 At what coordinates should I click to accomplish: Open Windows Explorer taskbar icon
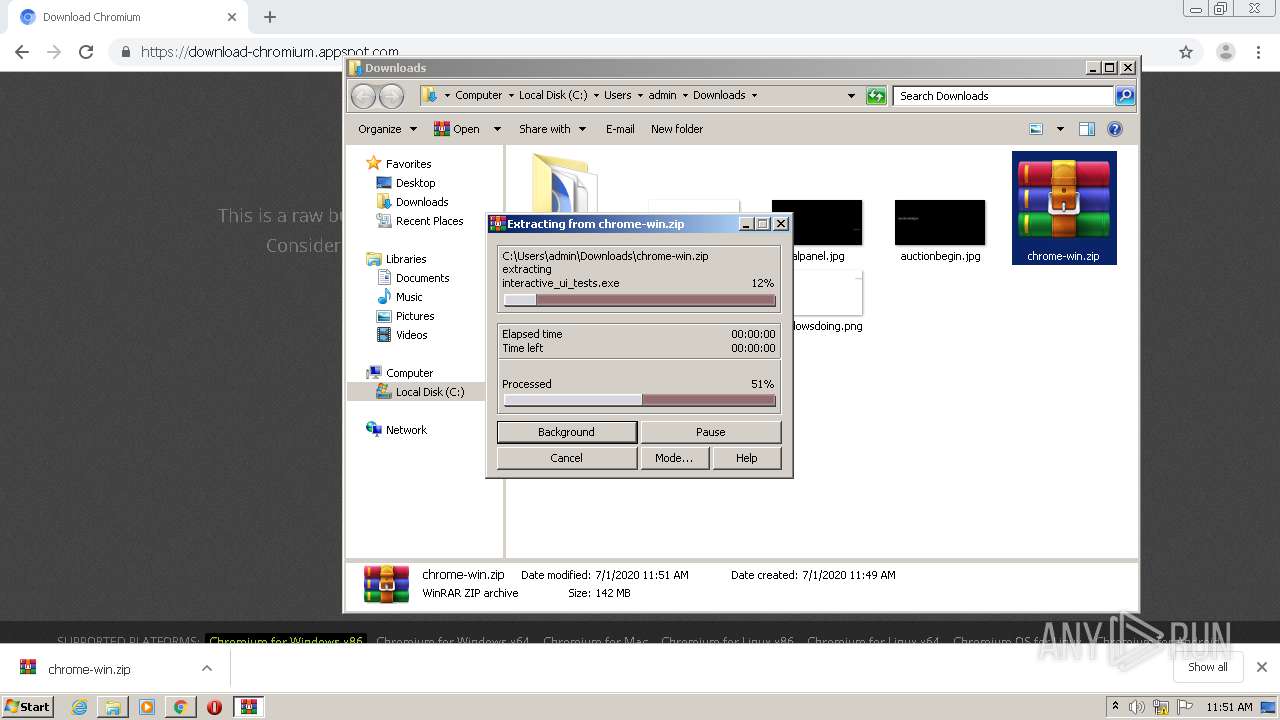pos(113,707)
